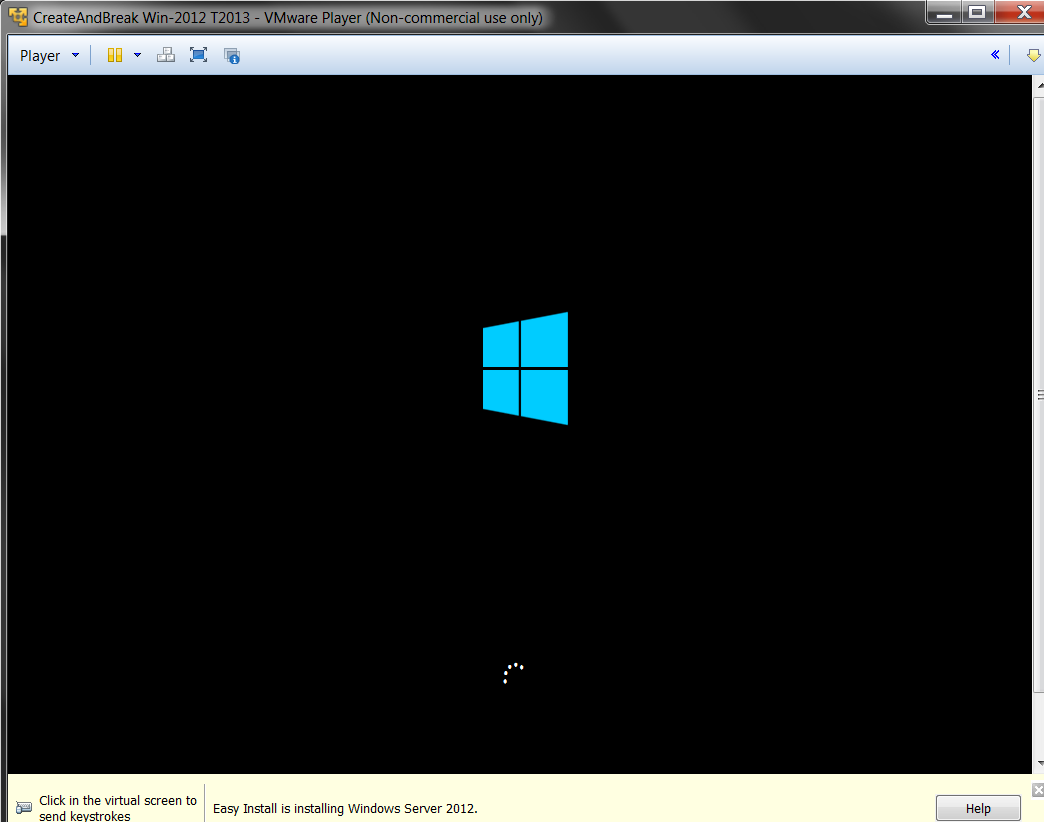This screenshot has height=822, width=1044.
Task: Close the Easy Install notification bar
Action: 1037,790
